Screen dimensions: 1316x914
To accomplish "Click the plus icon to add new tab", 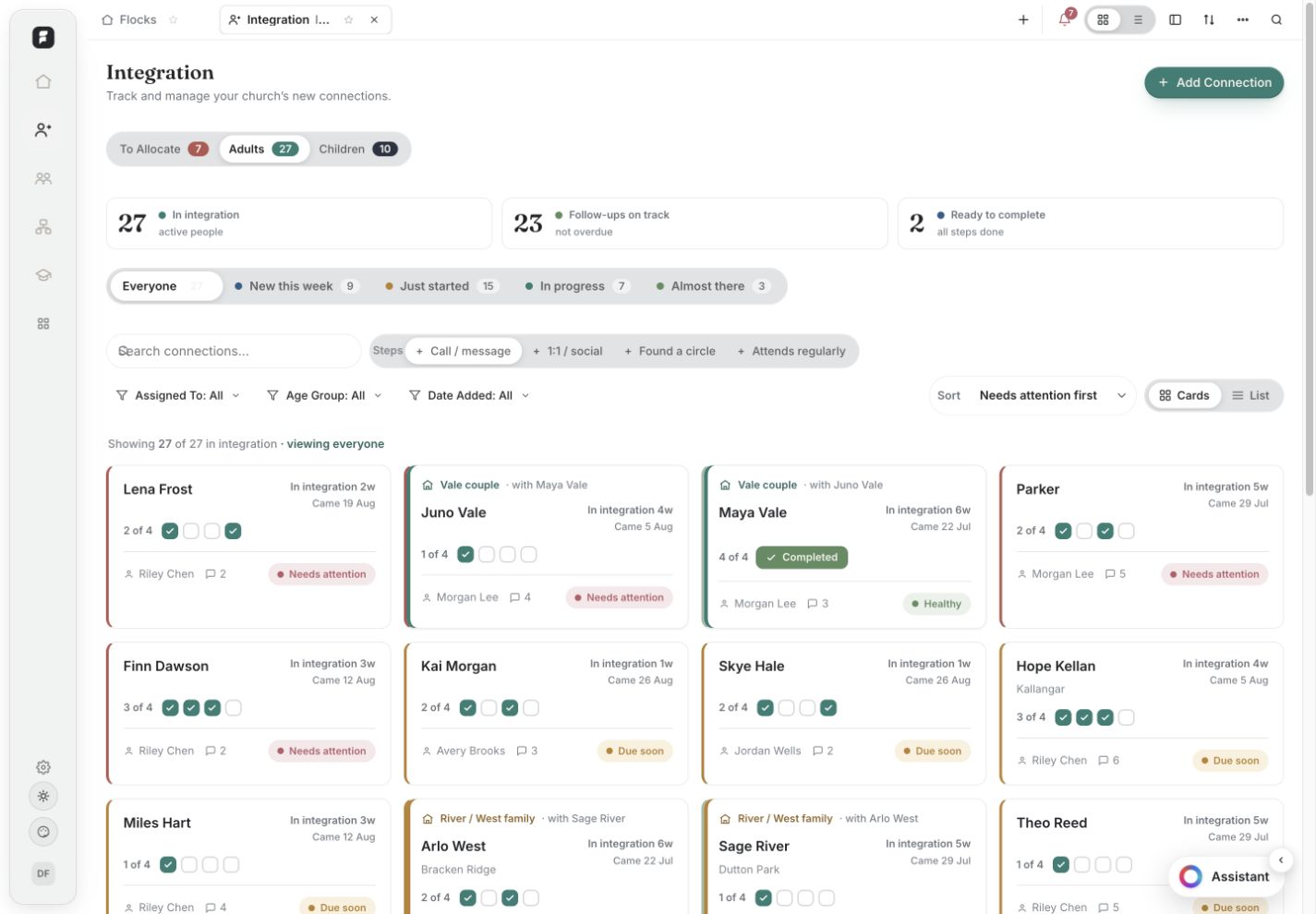I will pyautogui.click(x=1023, y=19).
